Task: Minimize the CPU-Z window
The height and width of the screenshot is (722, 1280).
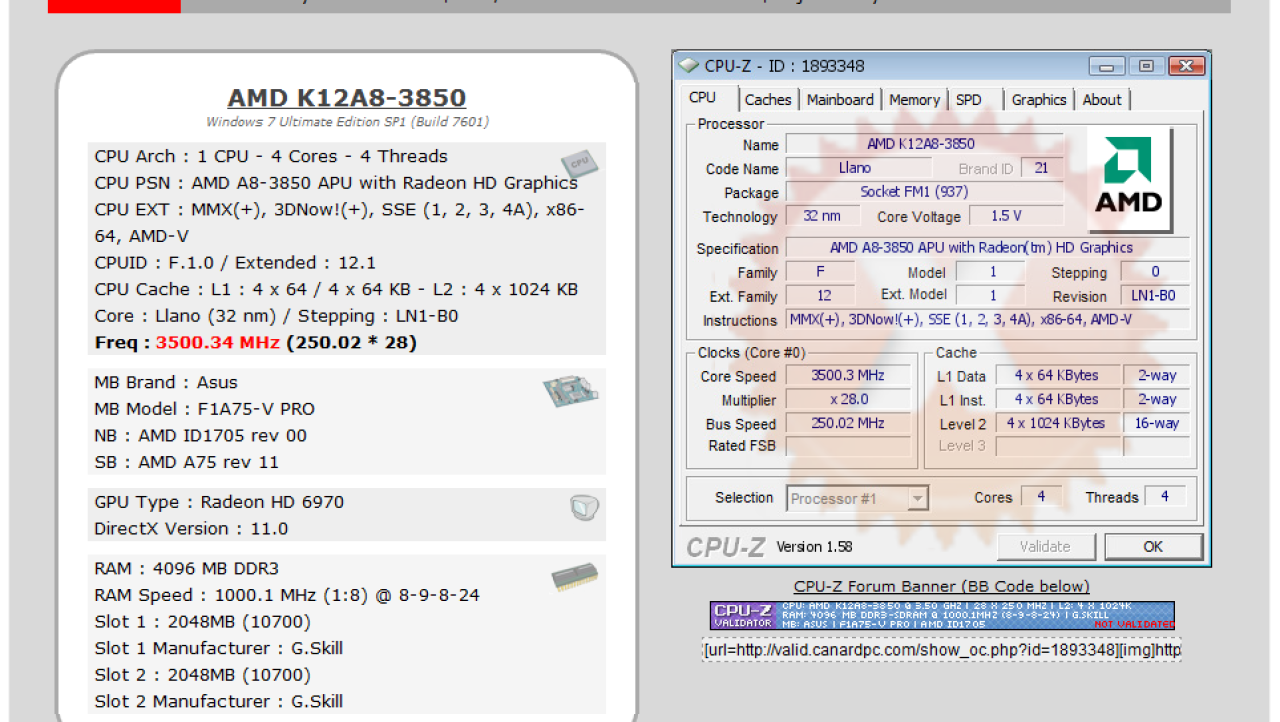Action: point(1107,67)
